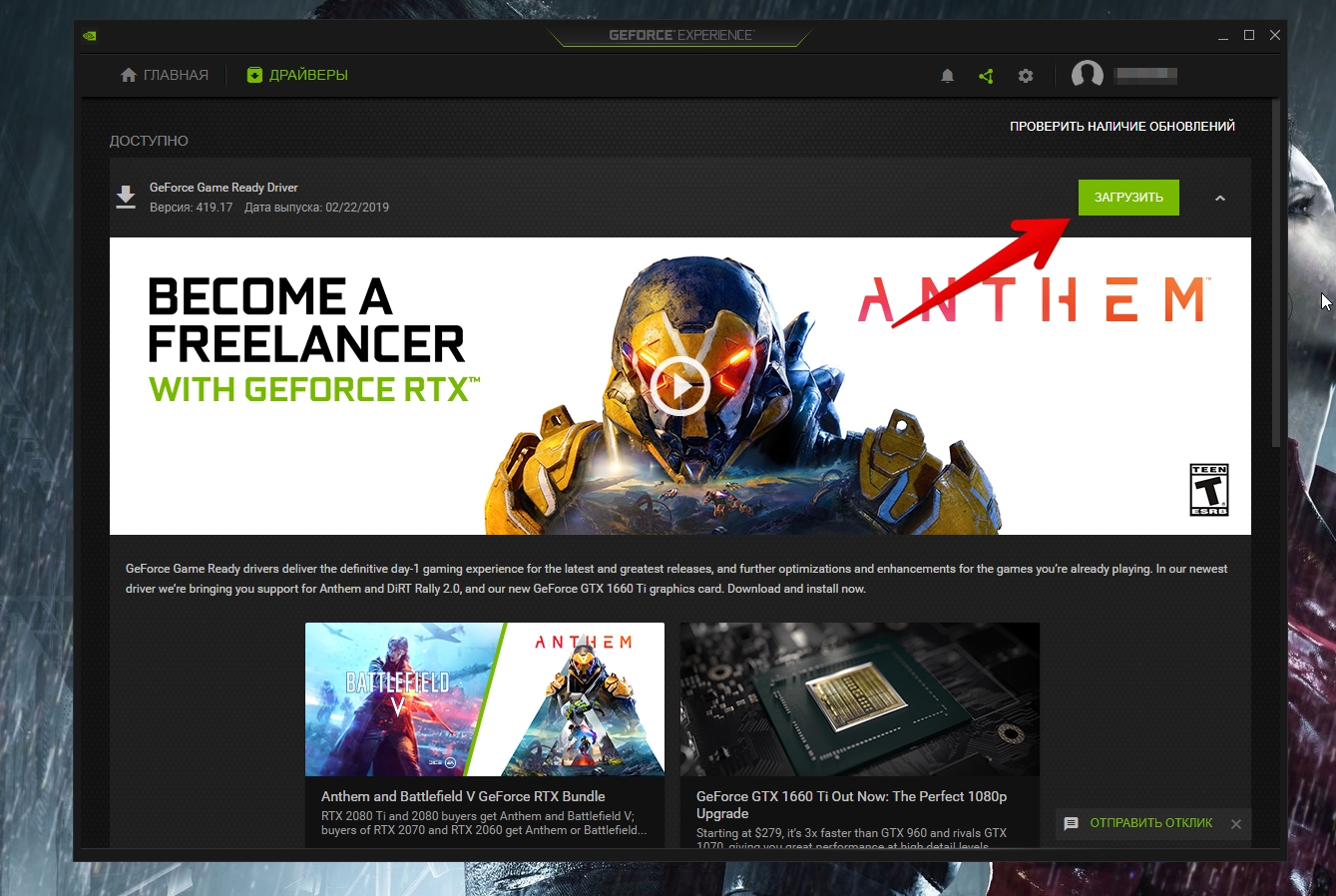Minimize the GeForce Experience window
Viewport: 1336px width, 896px height.
click(1222, 35)
